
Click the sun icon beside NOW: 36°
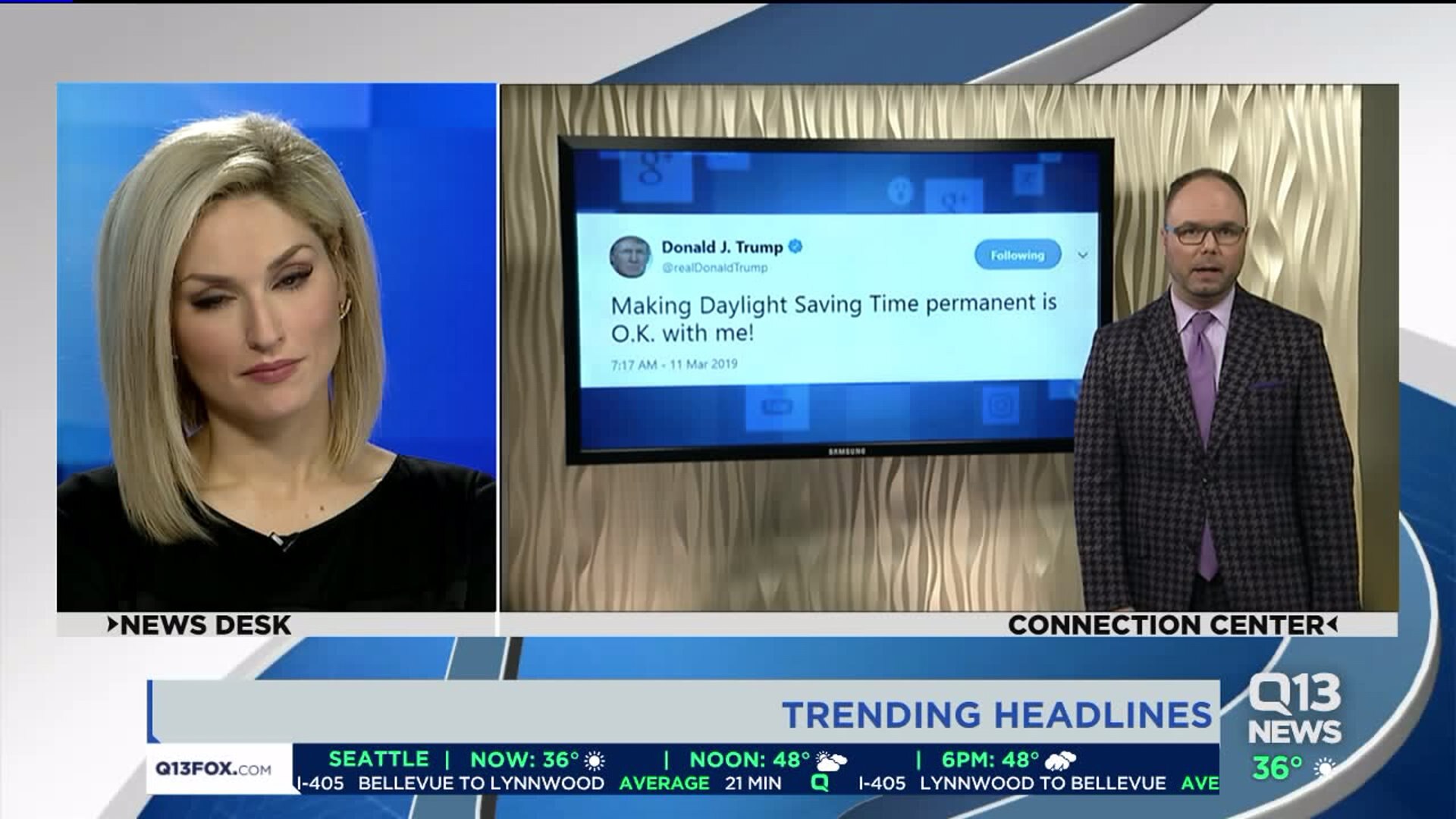click(595, 761)
